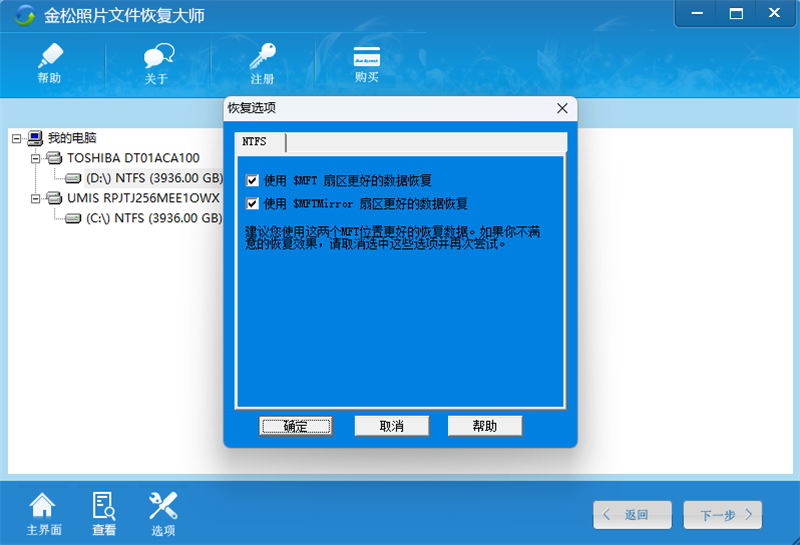This screenshot has height=545, width=800.
Task: Click the C:\ partition drive icon
Action: click(73, 218)
